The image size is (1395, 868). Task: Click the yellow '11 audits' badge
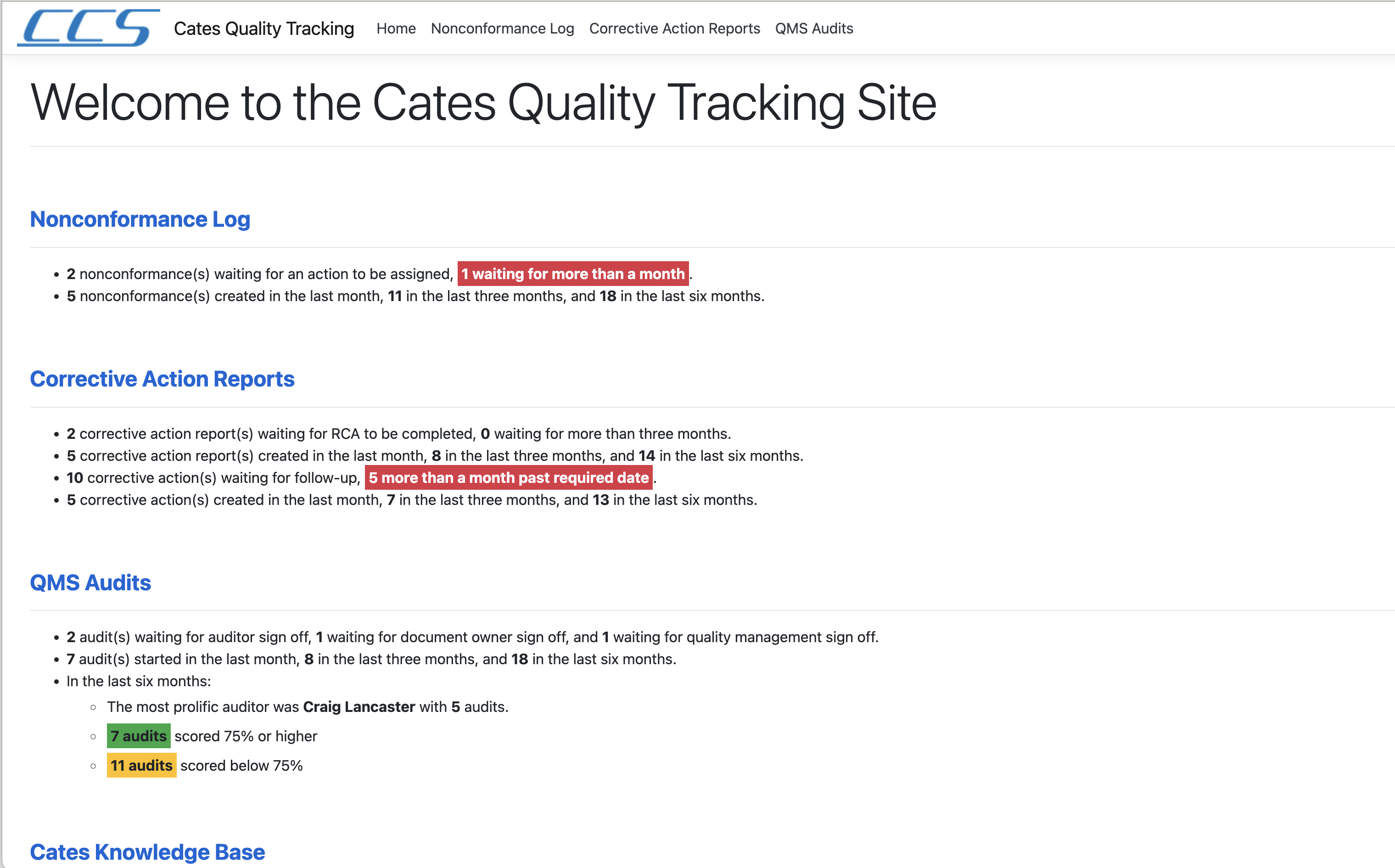(x=141, y=765)
